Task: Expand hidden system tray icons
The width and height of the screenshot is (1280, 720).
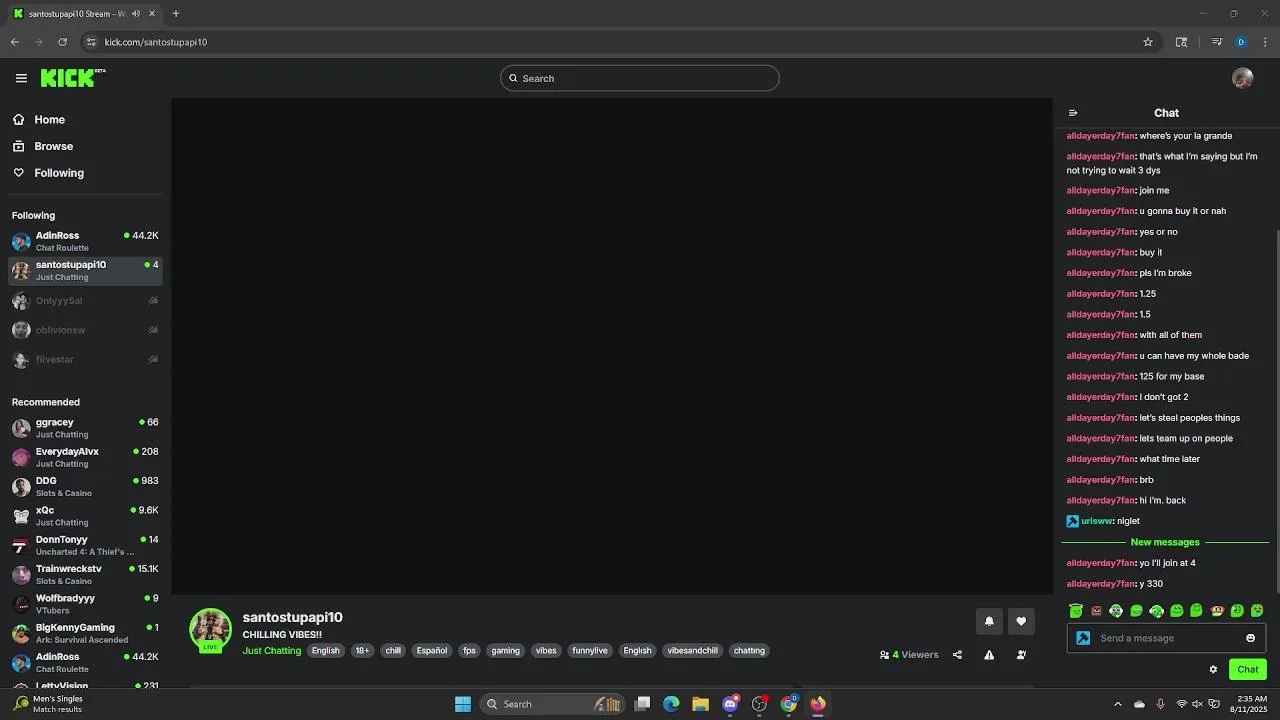Action: tap(1118, 704)
